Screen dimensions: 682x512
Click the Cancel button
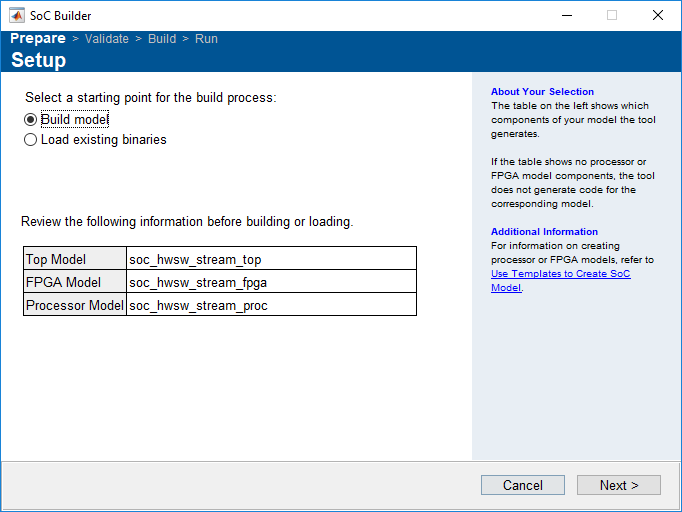tap(523, 485)
